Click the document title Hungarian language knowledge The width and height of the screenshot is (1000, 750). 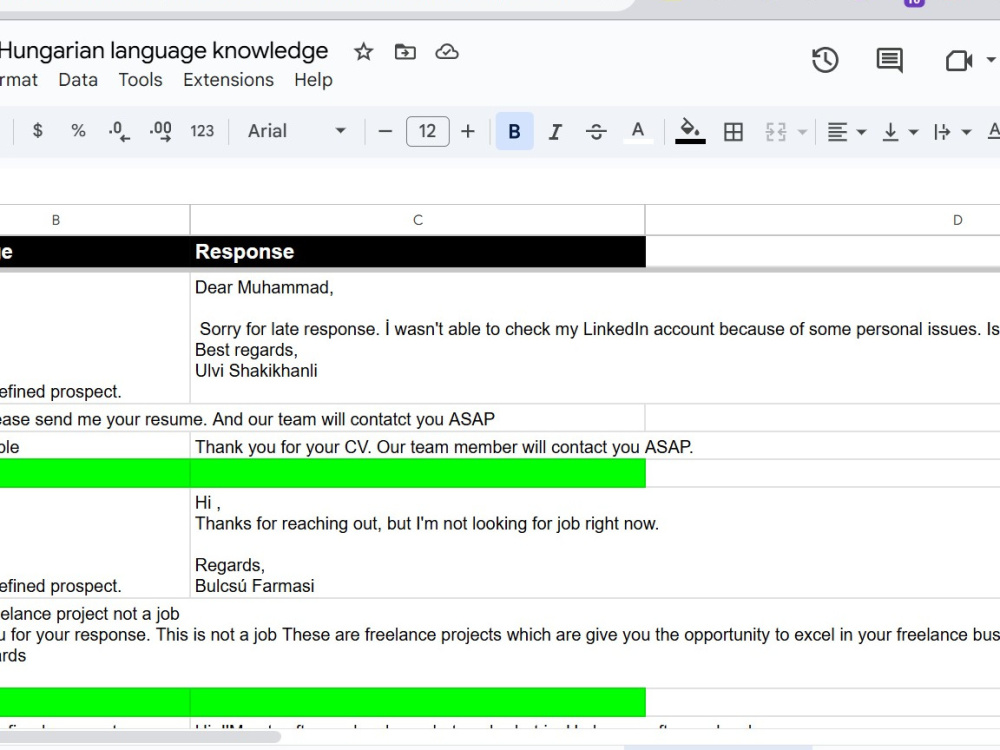click(164, 50)
